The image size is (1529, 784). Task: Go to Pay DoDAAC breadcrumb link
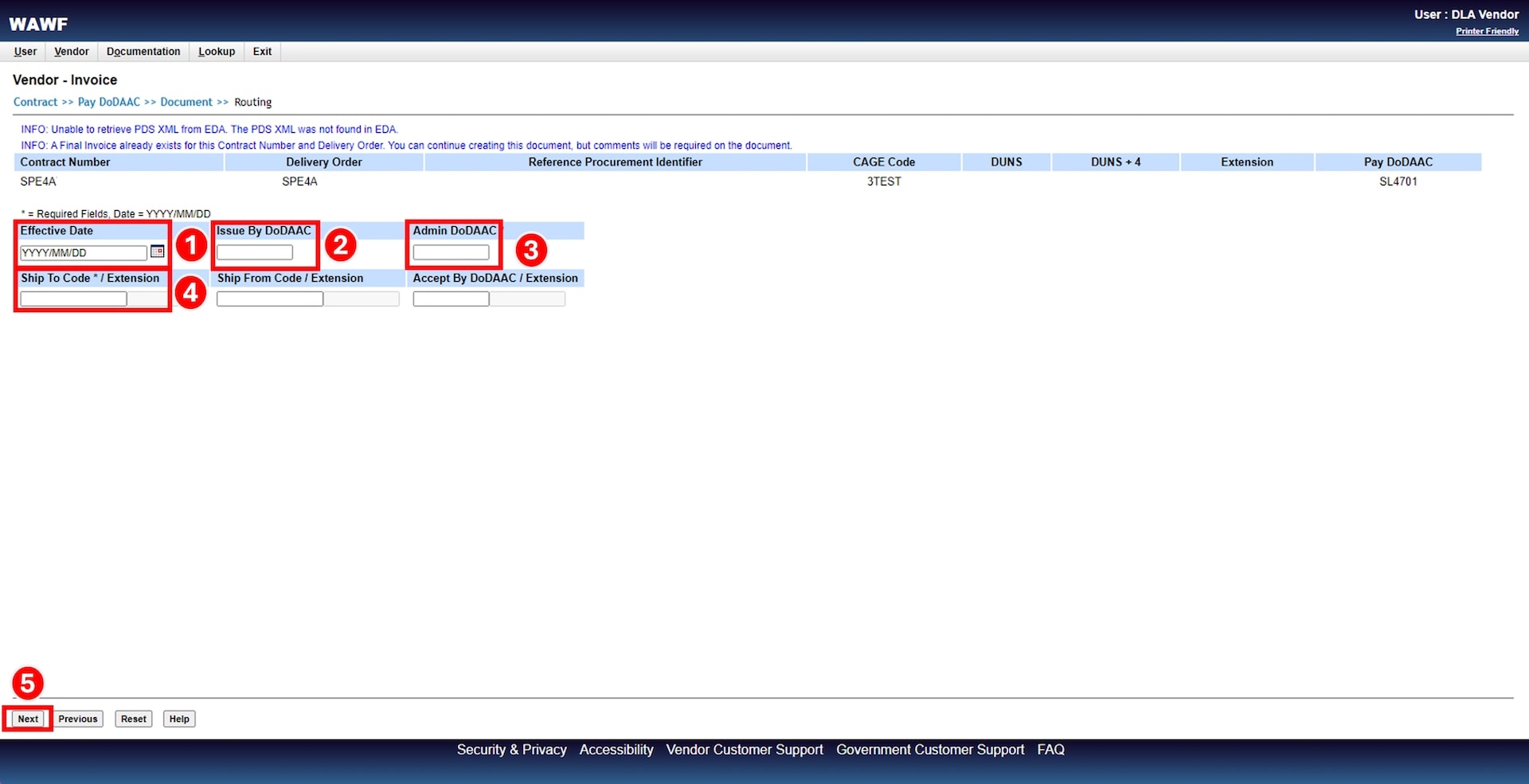(x=108, y=102)
